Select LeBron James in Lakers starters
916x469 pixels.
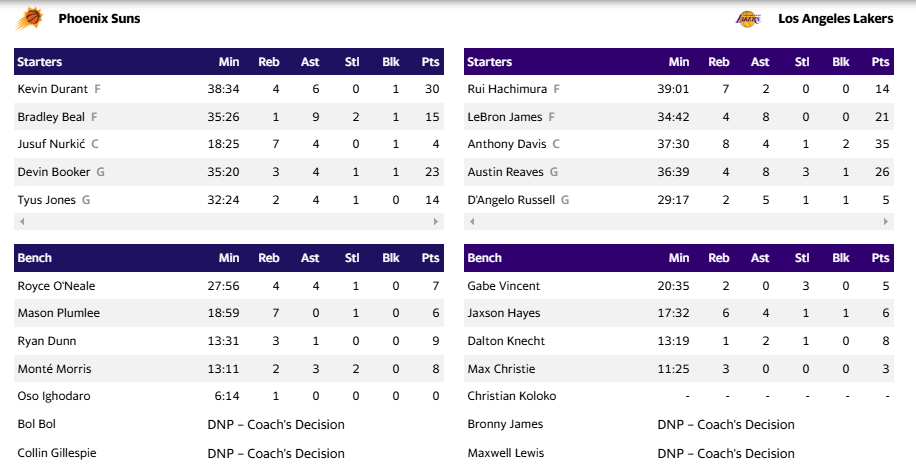(504, 117)
